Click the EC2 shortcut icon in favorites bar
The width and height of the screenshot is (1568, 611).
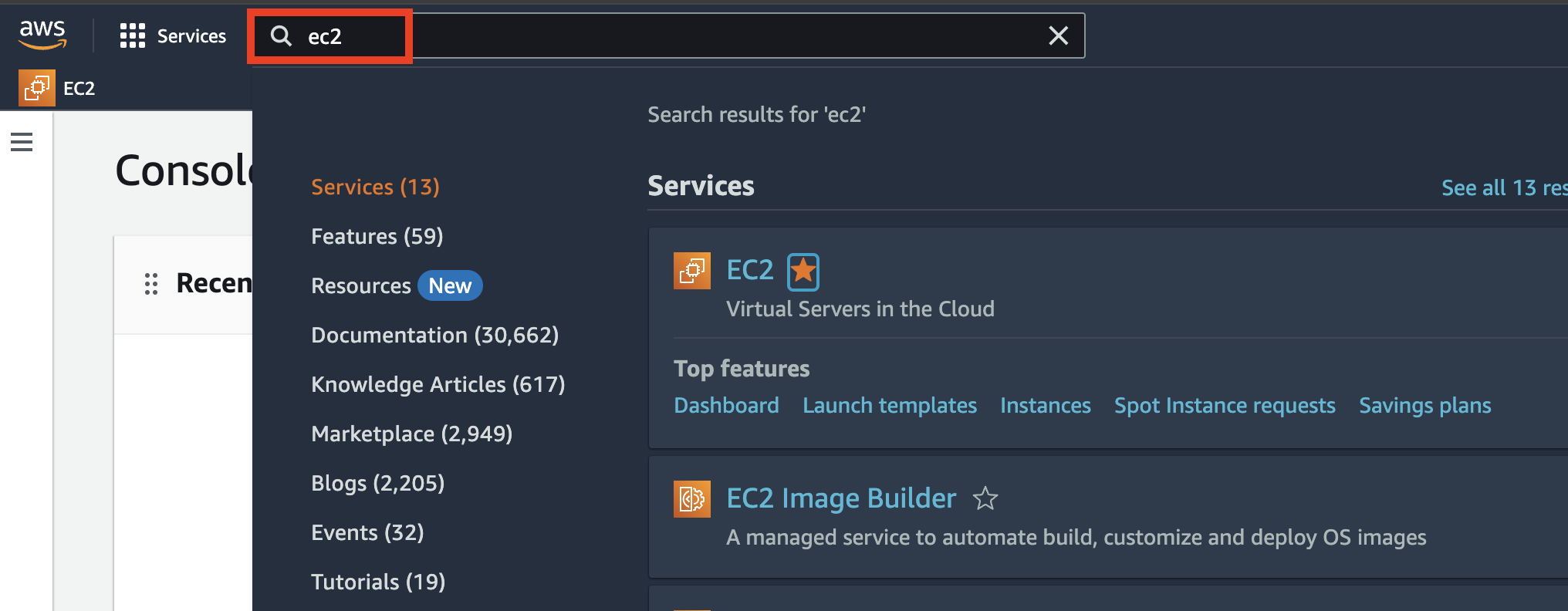click(x=37, y=88)
